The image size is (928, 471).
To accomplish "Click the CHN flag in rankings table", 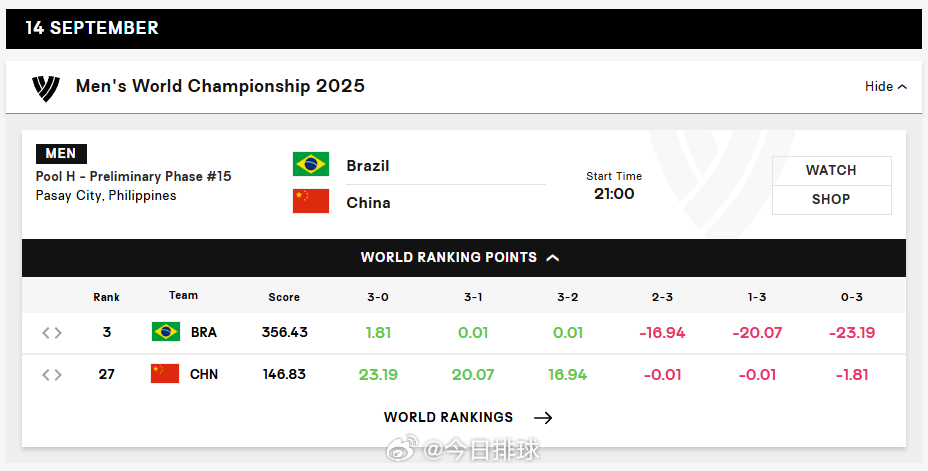I will click(165, 374).
